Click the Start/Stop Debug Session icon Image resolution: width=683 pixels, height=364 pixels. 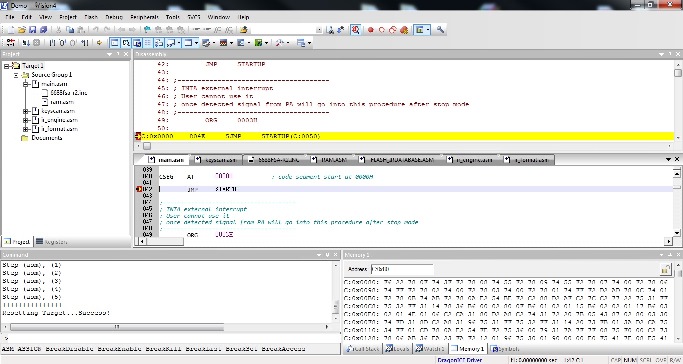[x=355, y=30]
